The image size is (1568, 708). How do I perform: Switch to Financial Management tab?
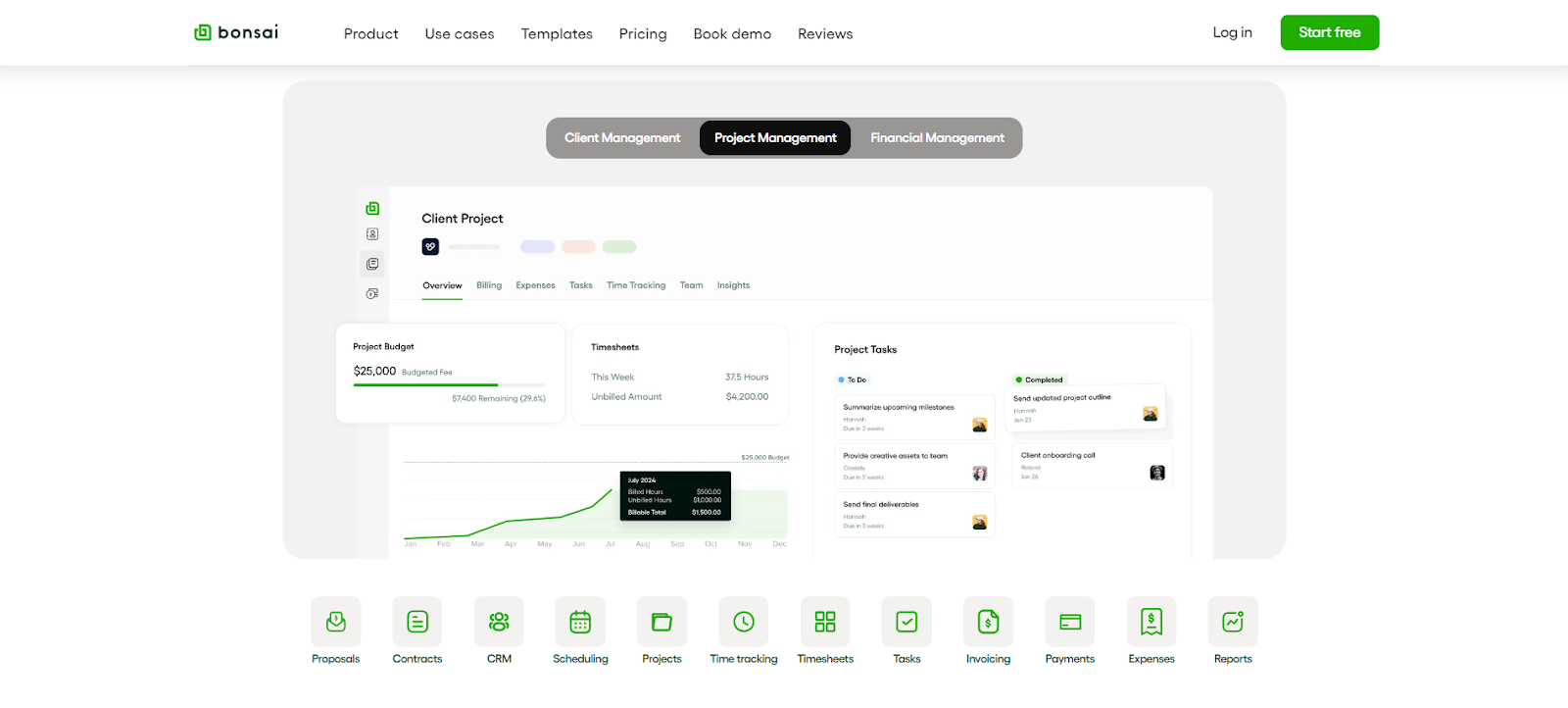pos(937,138)
